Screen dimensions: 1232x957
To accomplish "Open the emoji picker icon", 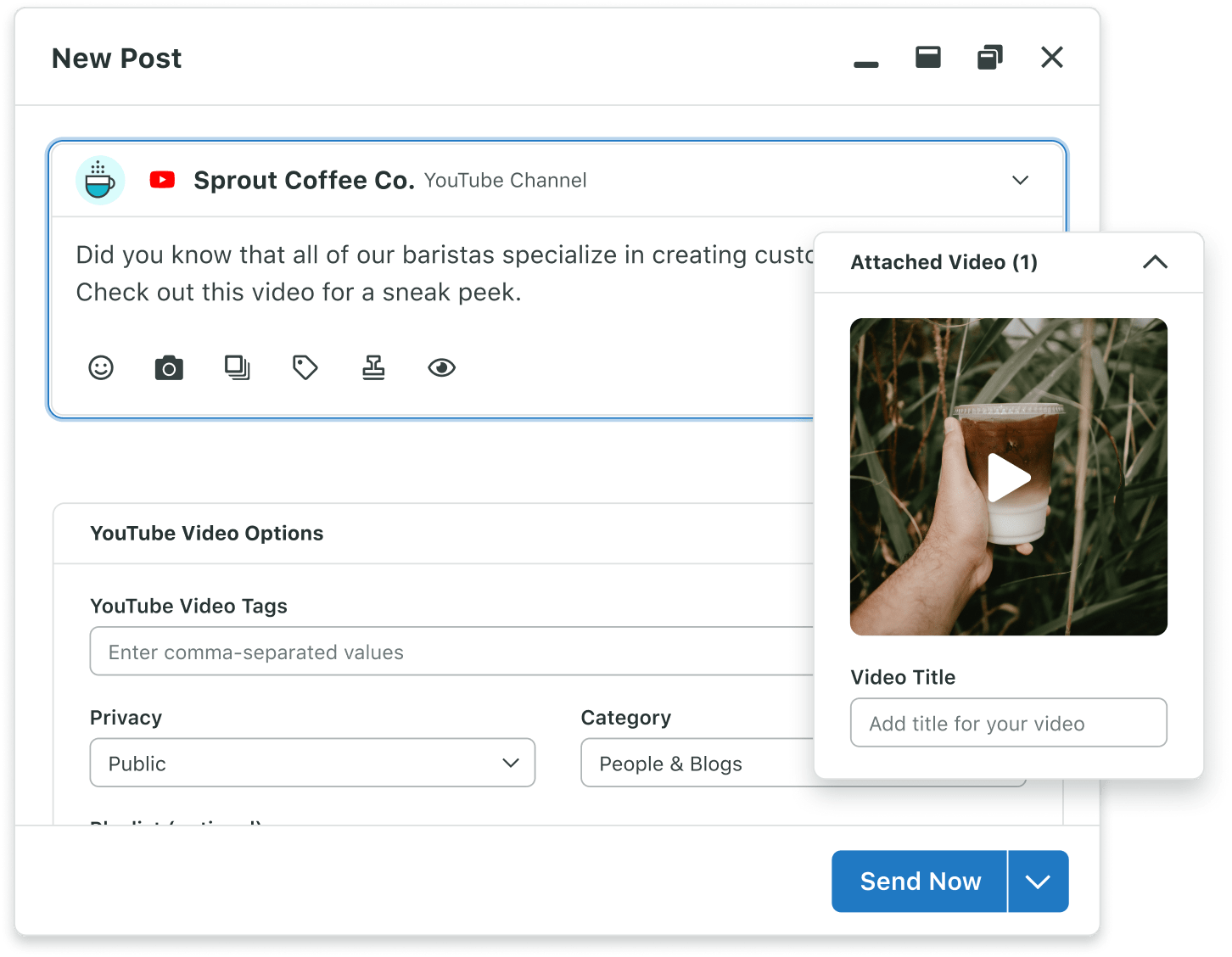I will tap(101, 367).
